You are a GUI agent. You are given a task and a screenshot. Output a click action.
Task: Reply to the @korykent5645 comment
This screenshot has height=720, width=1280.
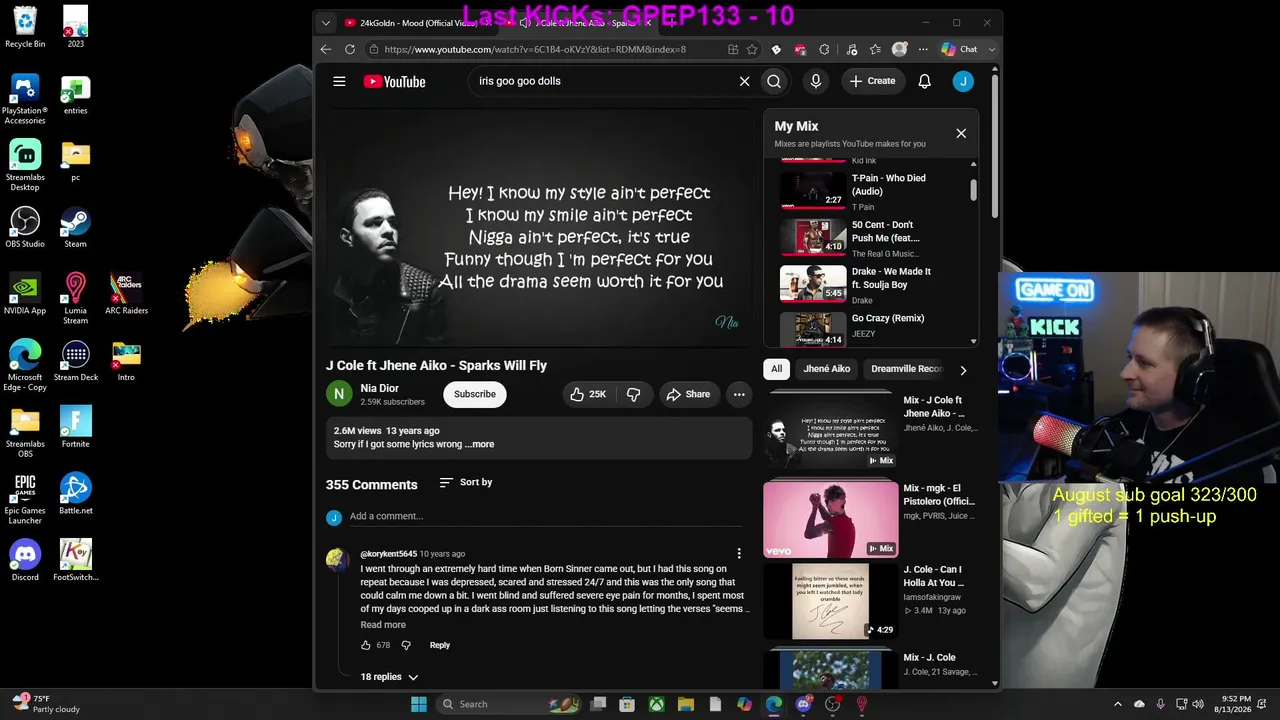[x=440, y=645]
